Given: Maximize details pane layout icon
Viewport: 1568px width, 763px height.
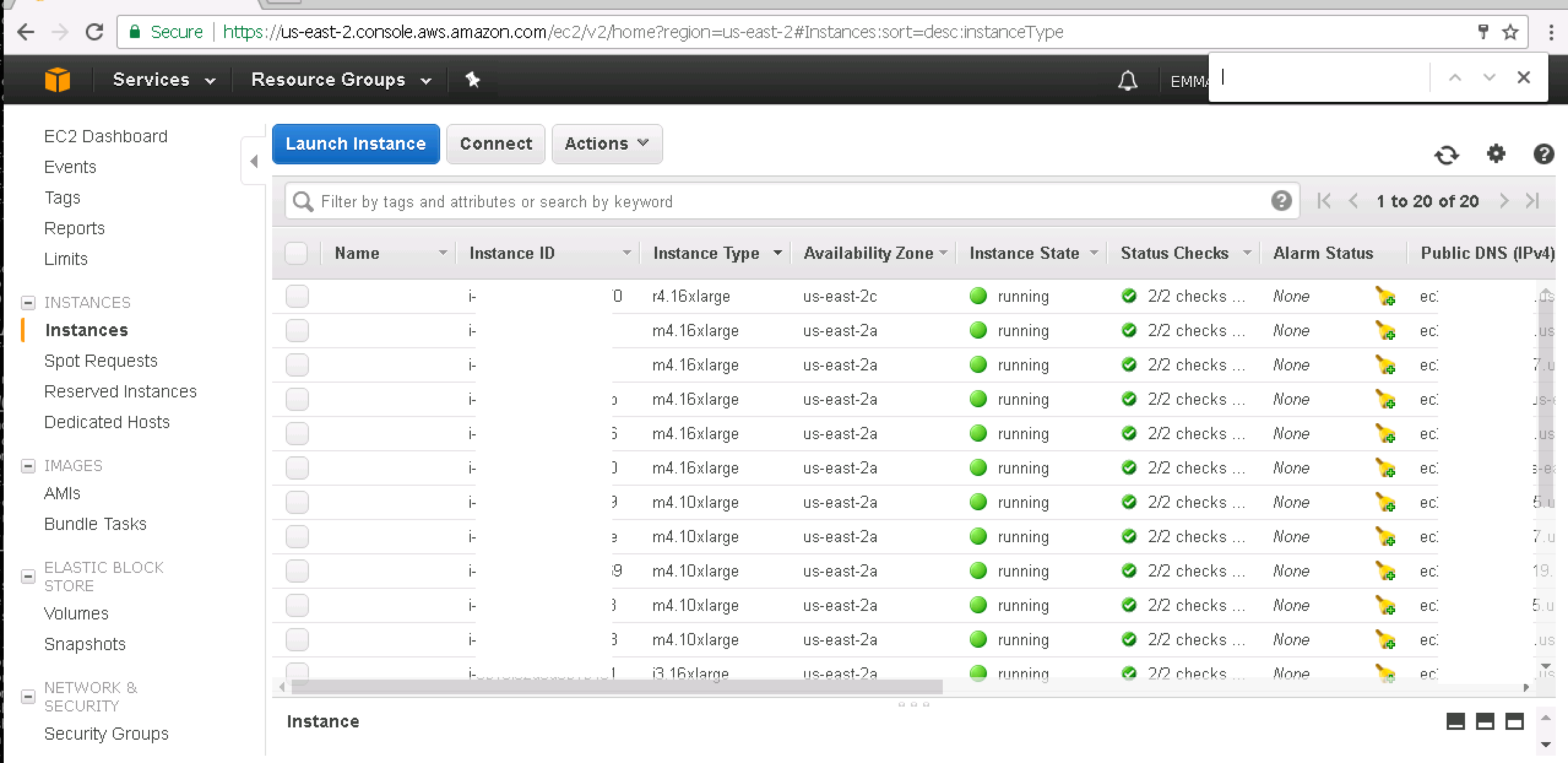Looking at the screenshot, I should point(1515,721).
